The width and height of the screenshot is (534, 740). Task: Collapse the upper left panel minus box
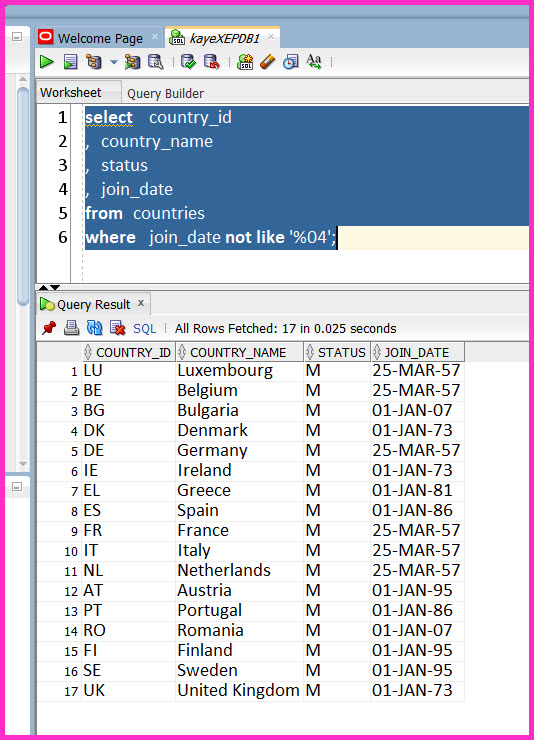[x=17, y=37]
